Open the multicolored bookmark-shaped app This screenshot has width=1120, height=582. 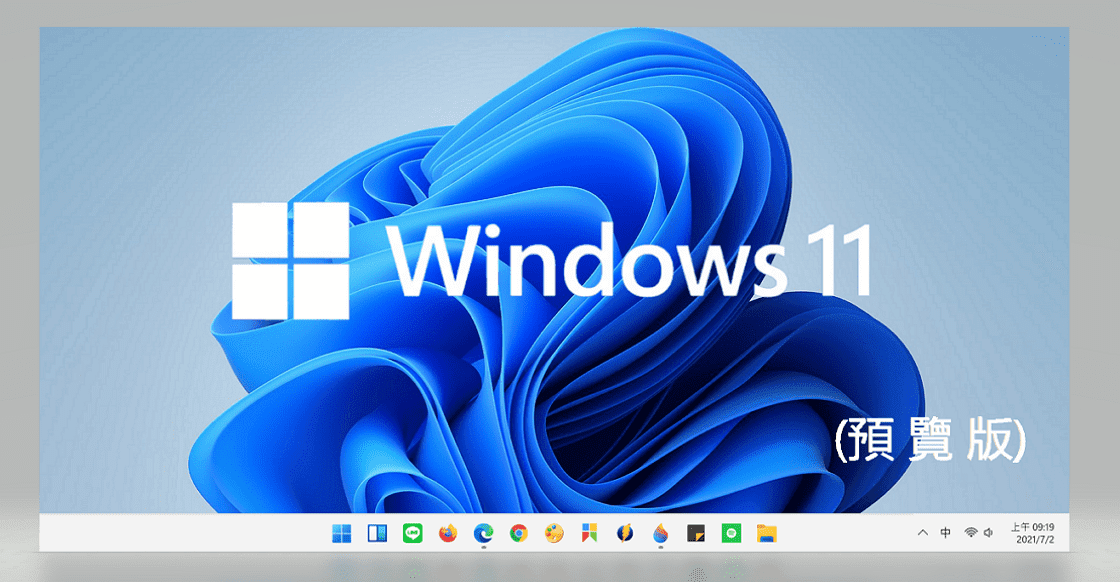[x=588, y=534]
